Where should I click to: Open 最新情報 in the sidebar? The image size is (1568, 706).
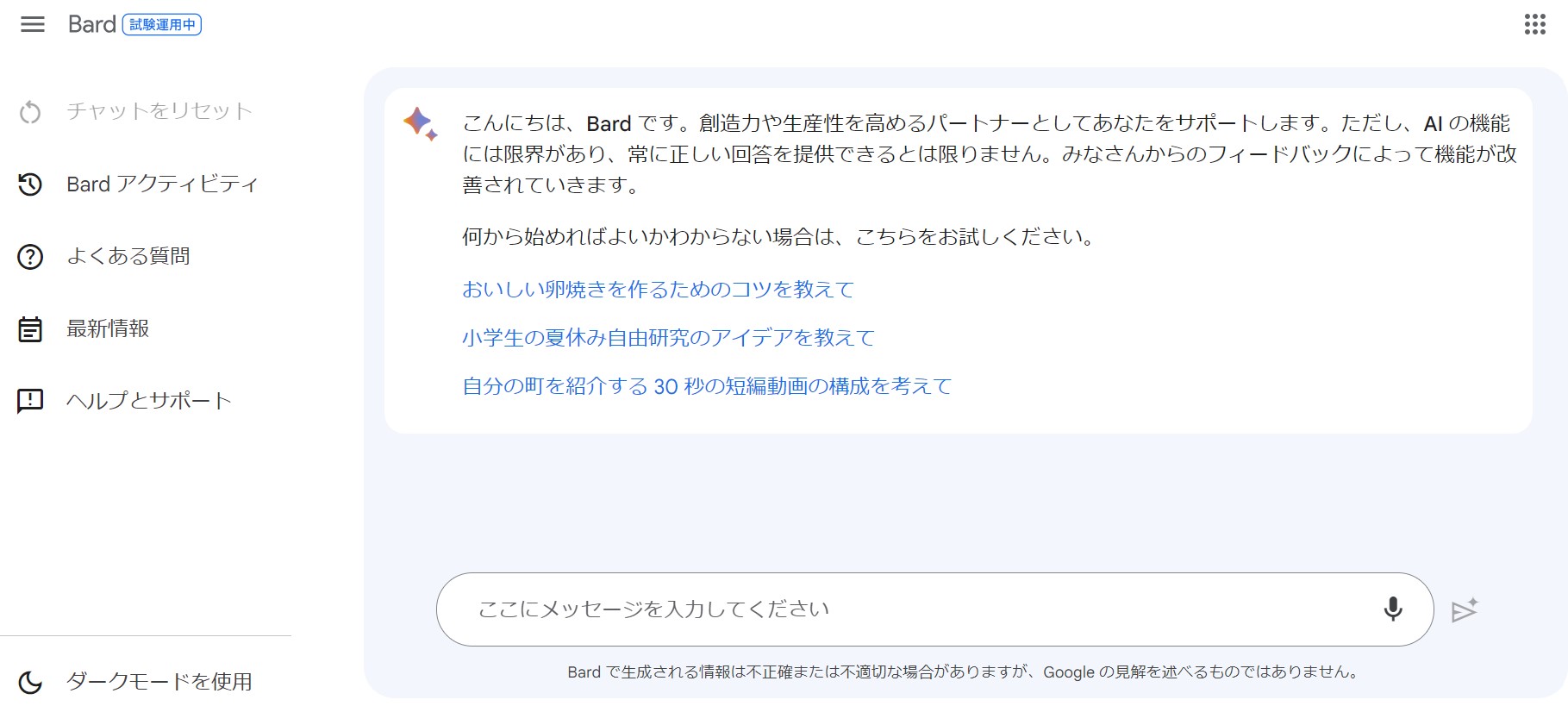(x=108, y=328)
